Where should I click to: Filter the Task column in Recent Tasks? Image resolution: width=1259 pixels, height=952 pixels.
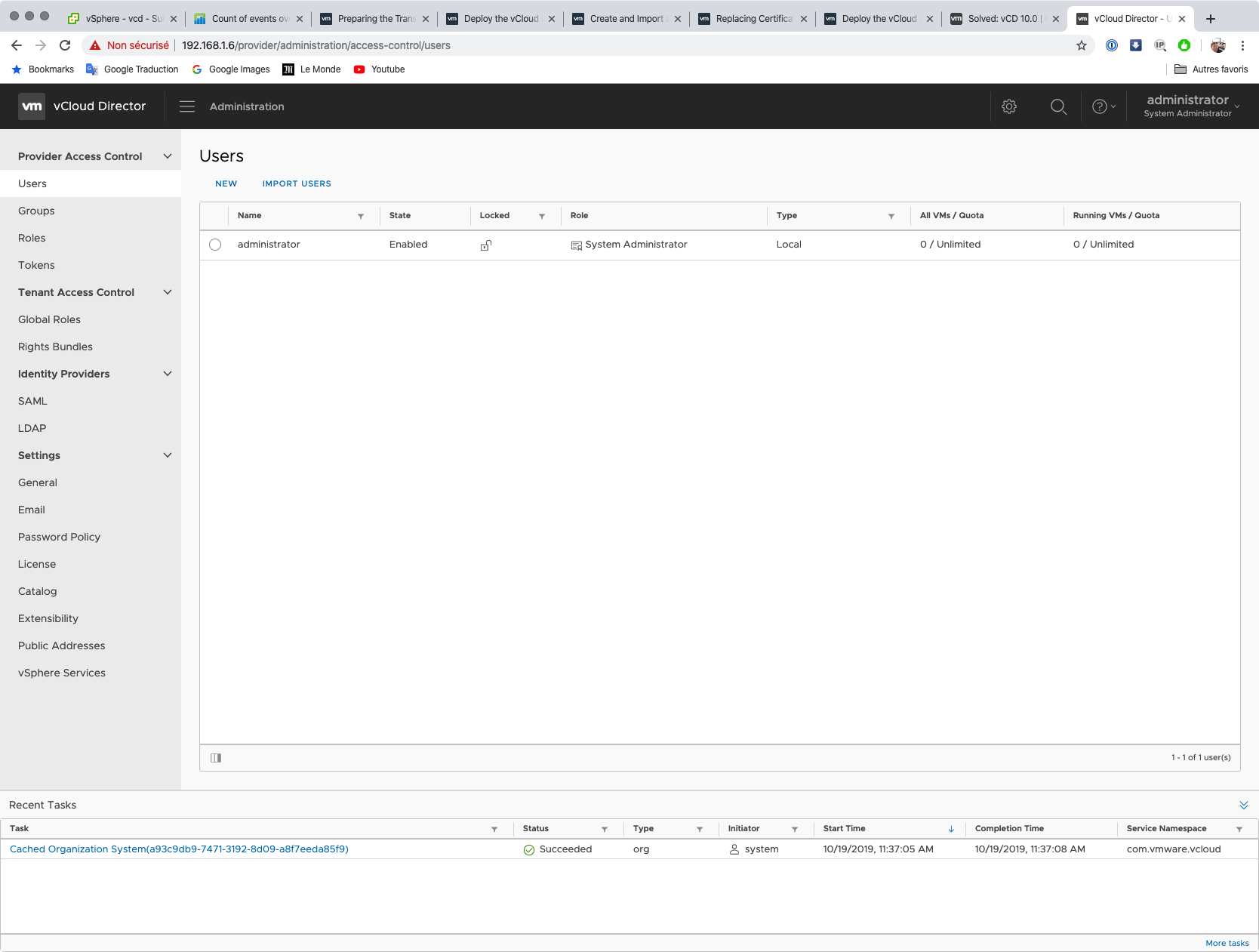pyautogui.click(x=494, y=829)
